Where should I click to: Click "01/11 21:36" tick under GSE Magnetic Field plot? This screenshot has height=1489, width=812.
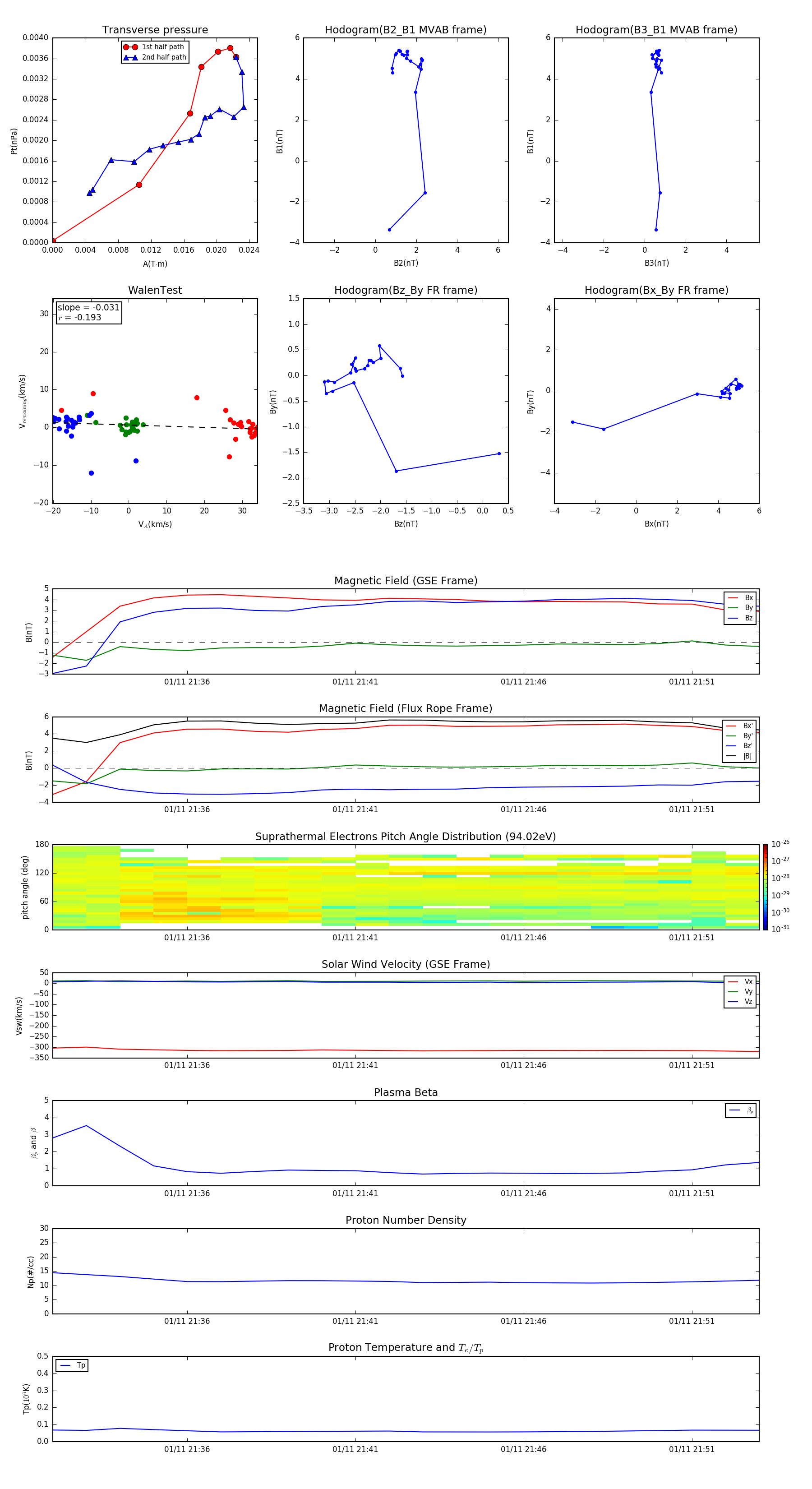click(187, 682)
